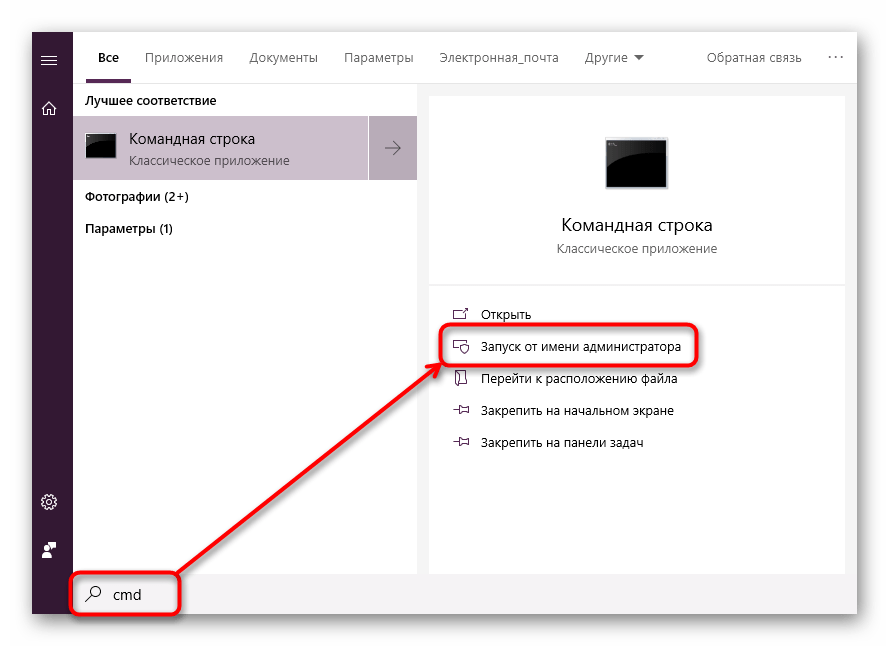
Task: Open the hamburger menu in the sidebar
Action: point(49,60)
